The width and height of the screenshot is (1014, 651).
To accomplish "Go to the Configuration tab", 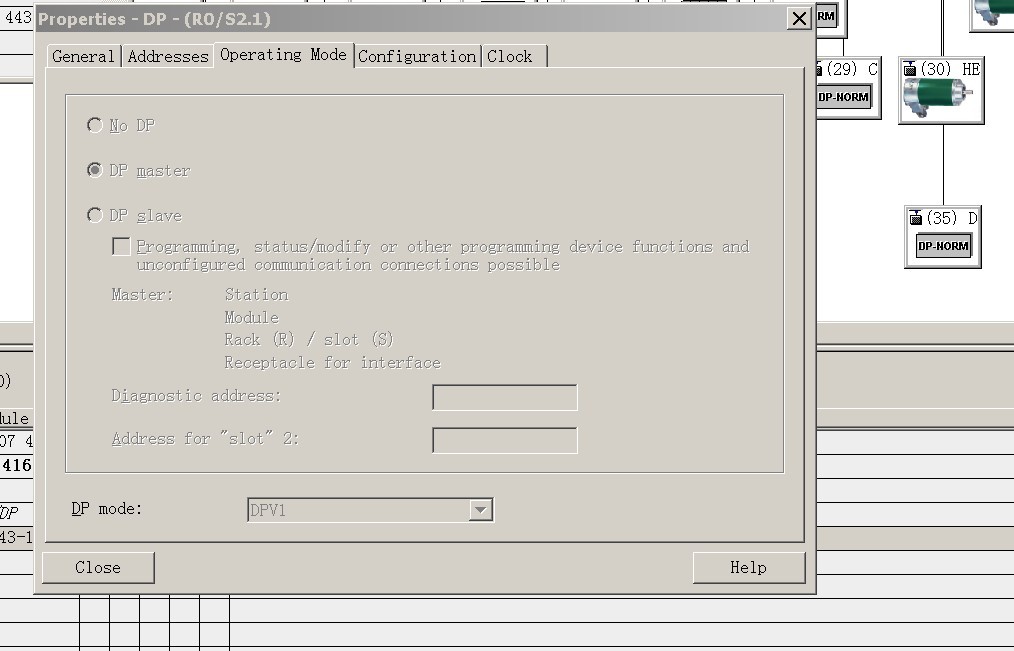I will click(x=417, y=56).
